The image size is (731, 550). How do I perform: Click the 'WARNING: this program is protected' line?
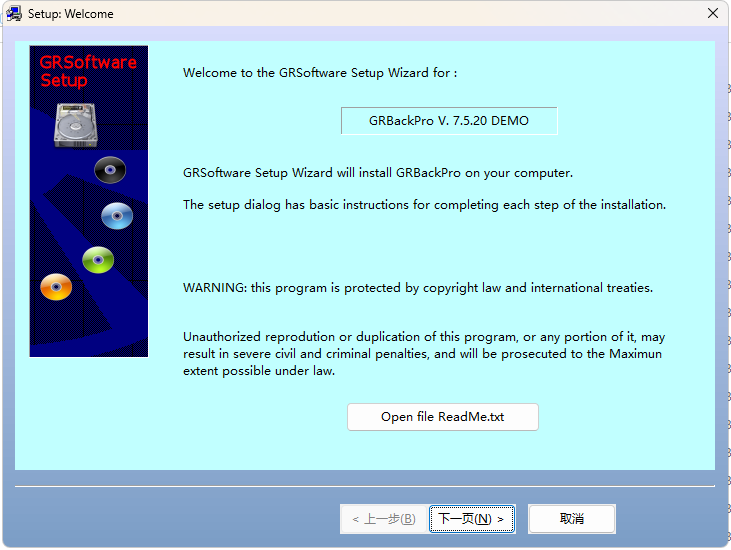pos(418,288)
